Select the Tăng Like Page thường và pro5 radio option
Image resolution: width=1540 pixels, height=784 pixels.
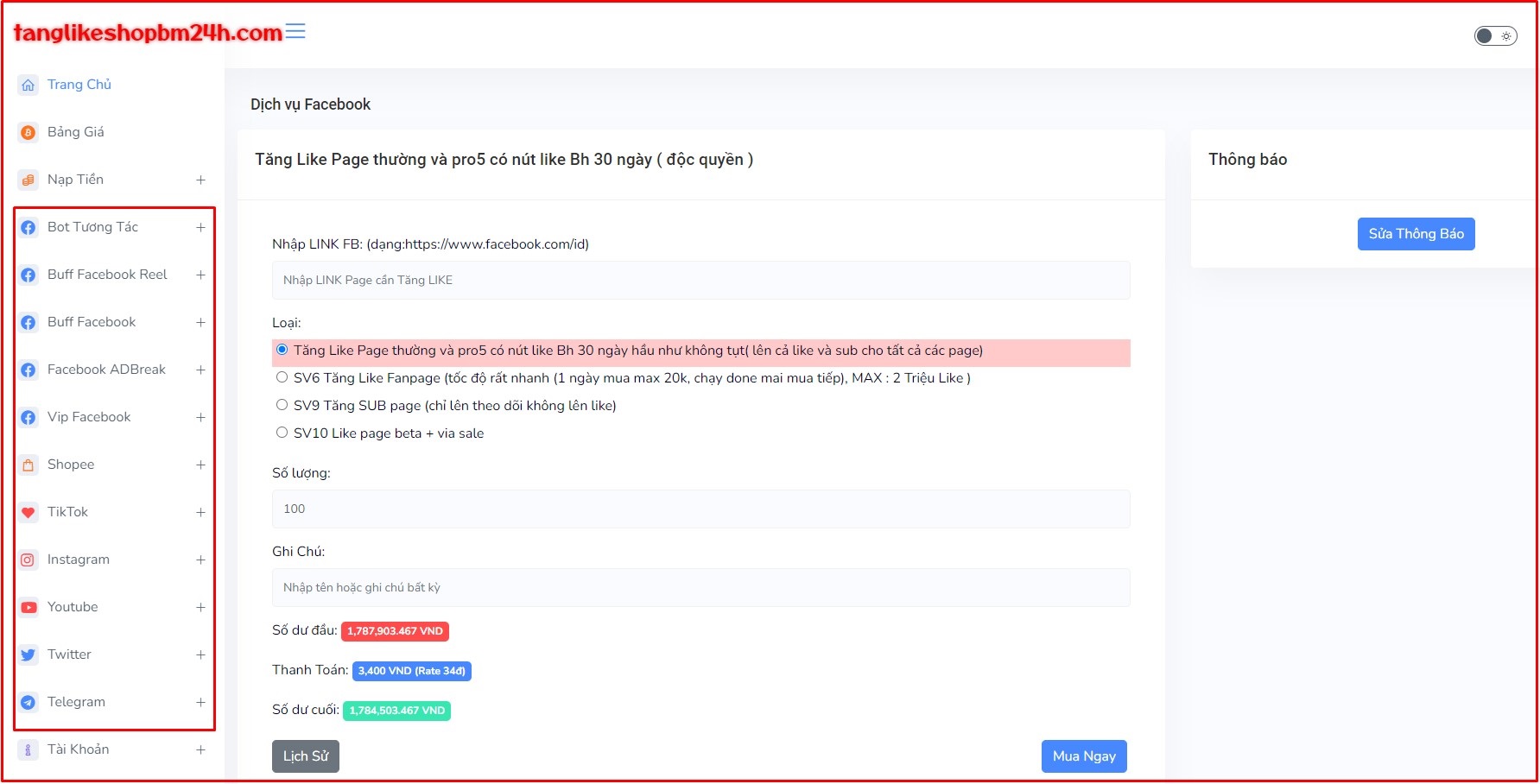pyautogui.click(x=282, y=350)
